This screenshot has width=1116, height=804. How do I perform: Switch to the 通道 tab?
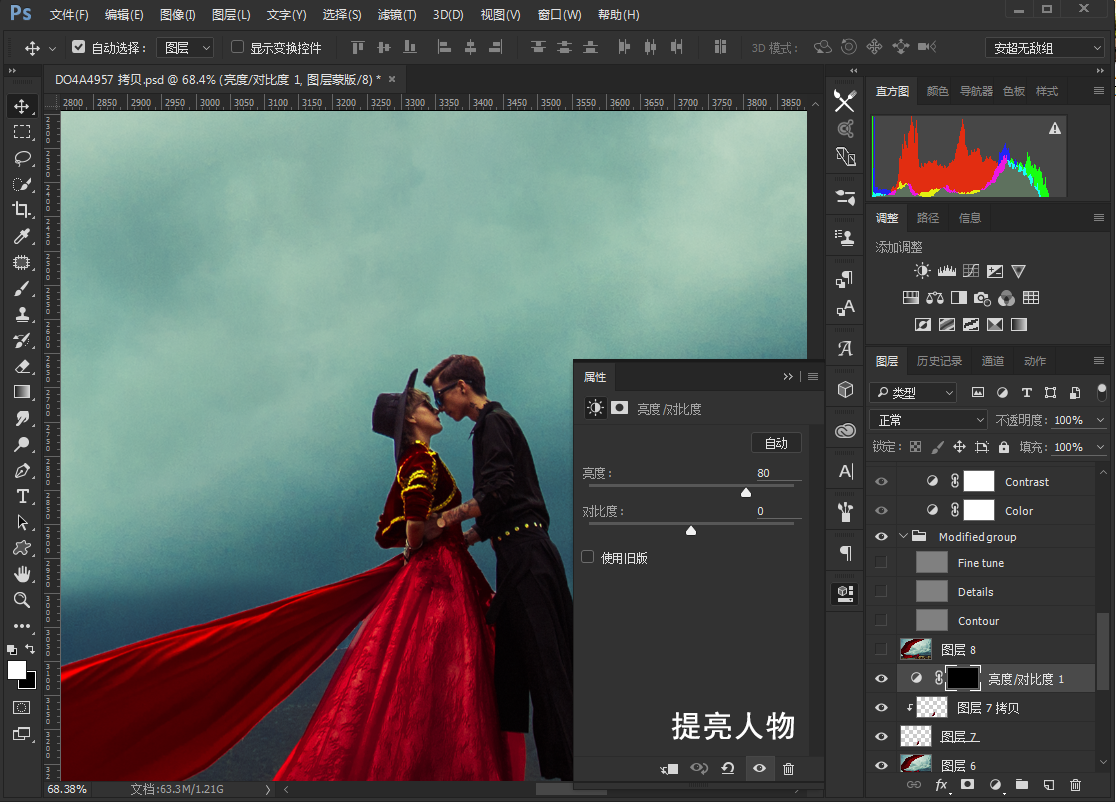(993, 361)
